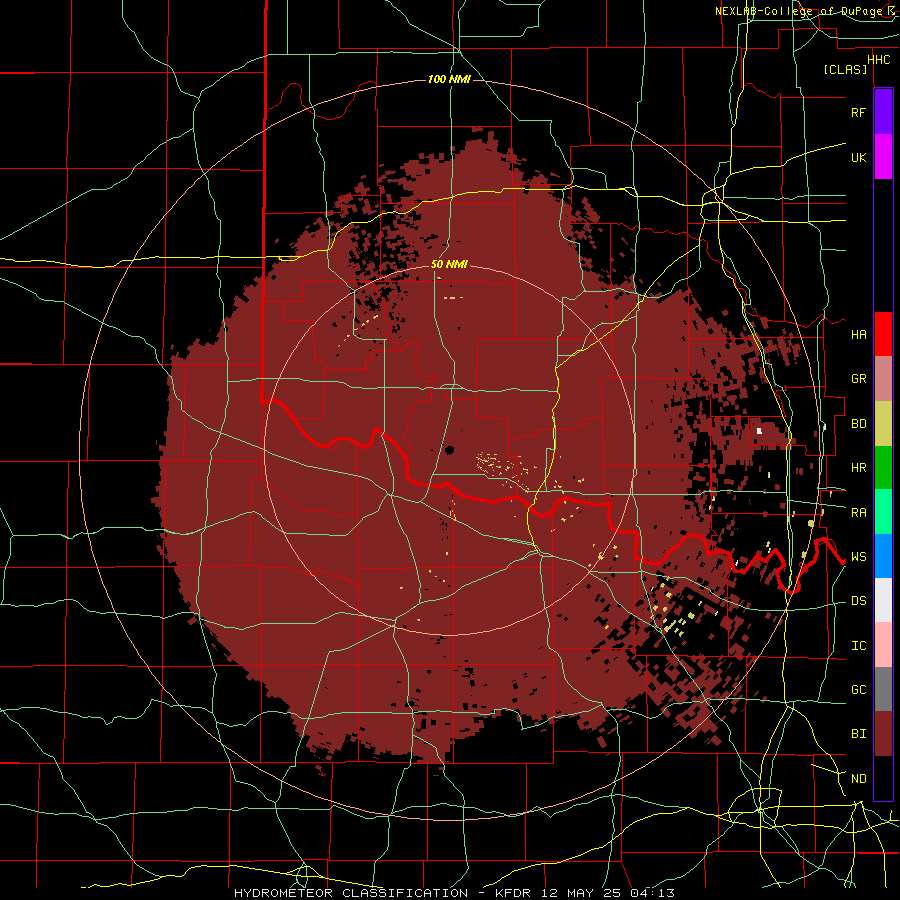Click the DS legend label
Viewport: 900px width, 900px height.
click(x=858, y=600)
